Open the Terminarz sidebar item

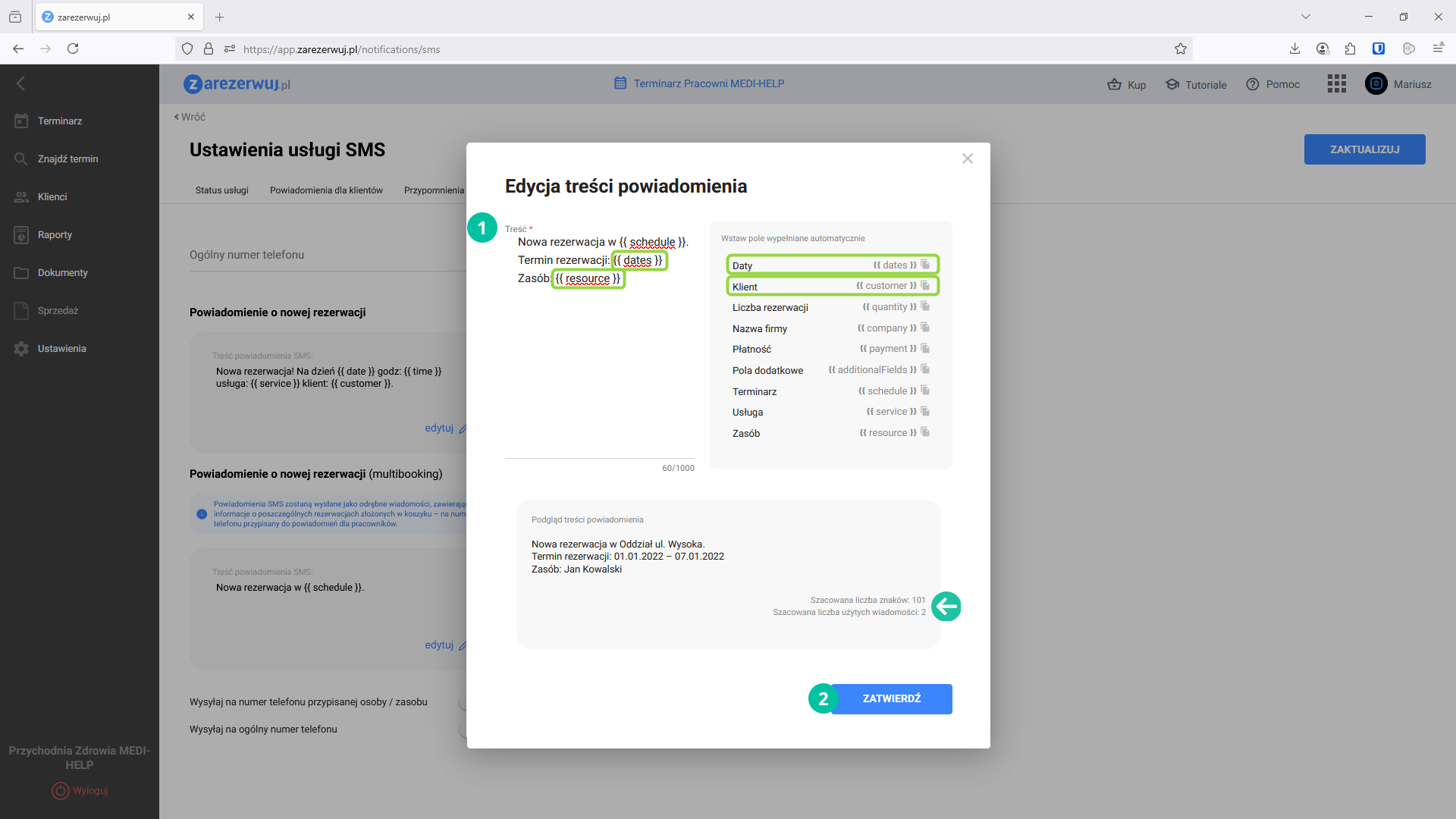(59, 121)
